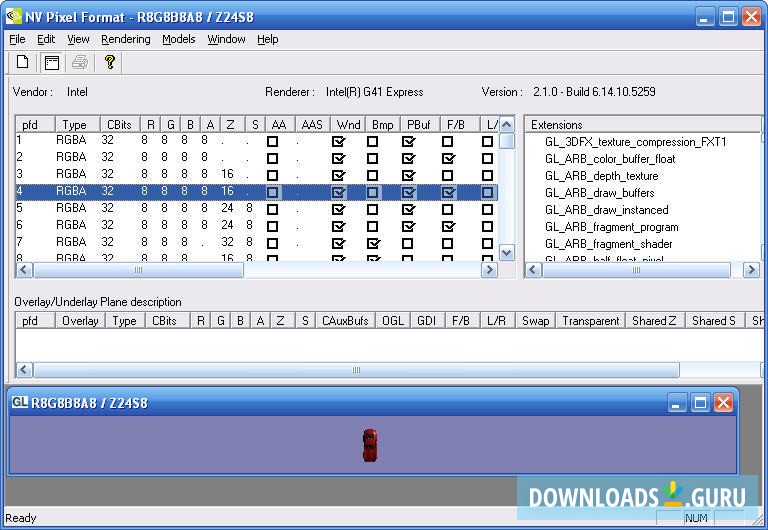Select pixel format row 3 RGBA
Viewport: 768px width, 530px height.
tap(257, 175)
